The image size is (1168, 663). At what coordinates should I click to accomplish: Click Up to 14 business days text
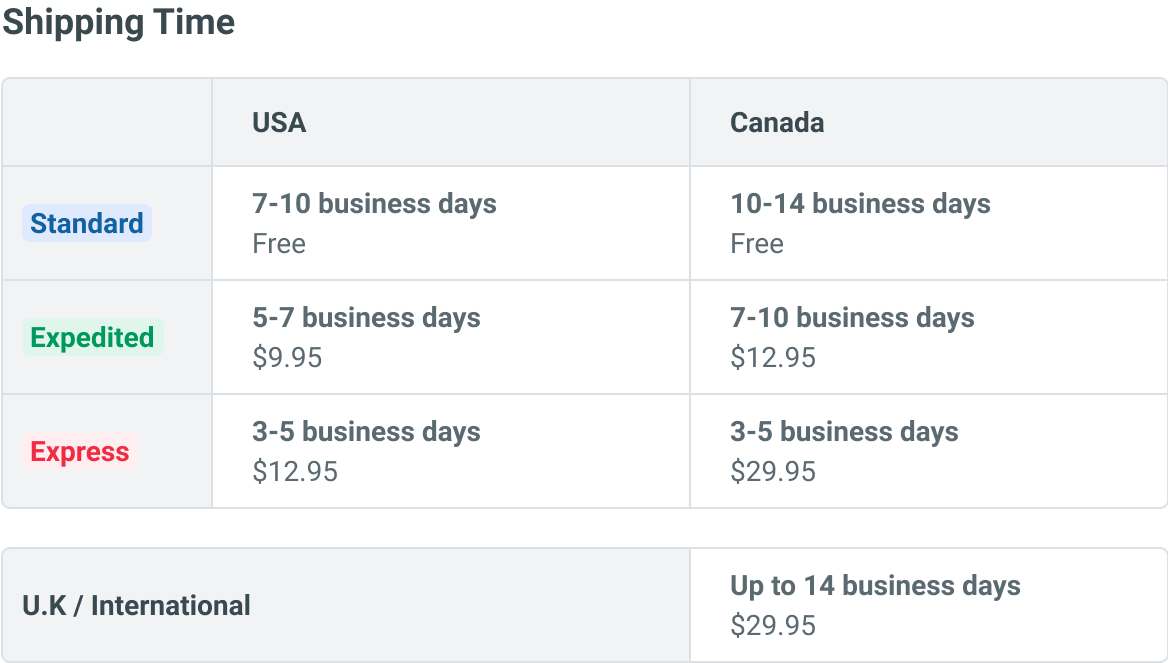tap(875, 586)
